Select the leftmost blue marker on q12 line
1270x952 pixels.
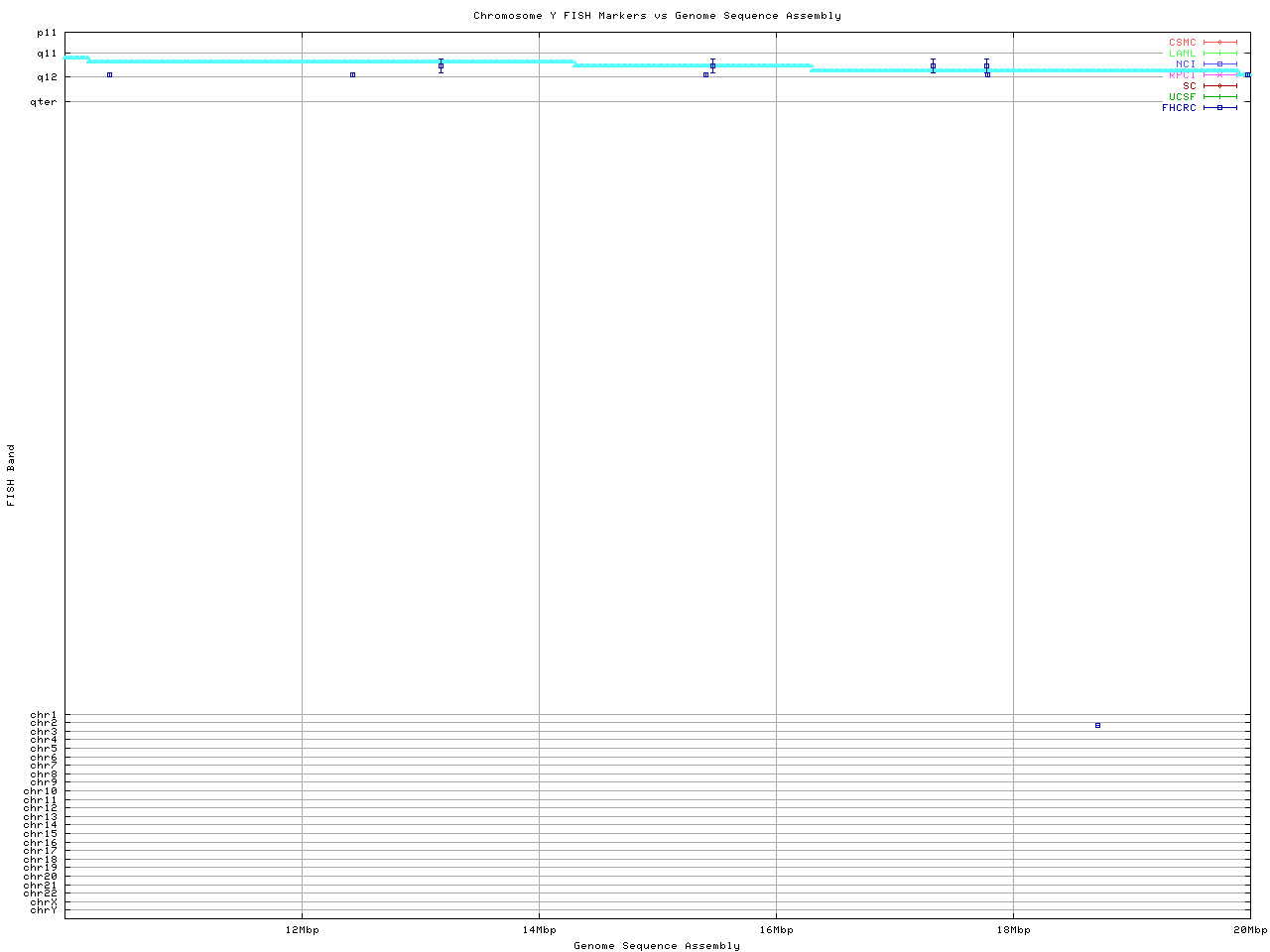pos(109,74)
